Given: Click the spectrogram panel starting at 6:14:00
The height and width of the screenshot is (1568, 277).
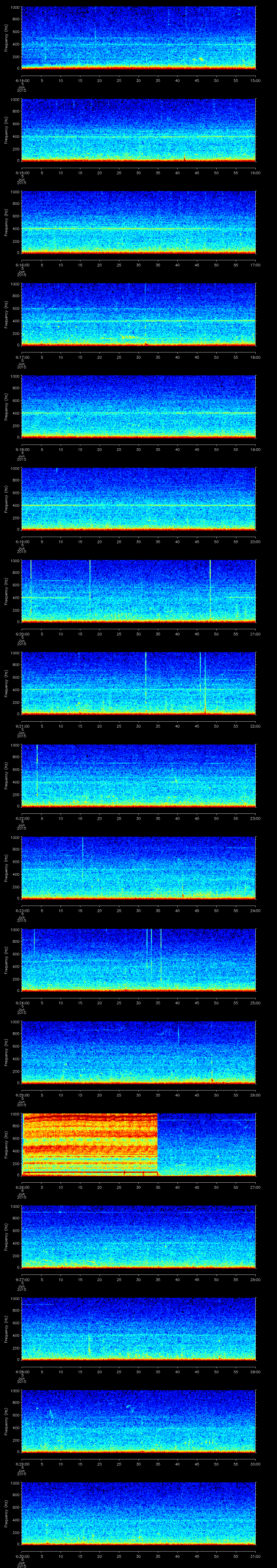Looking at the screenshot, I should tap(139, 38).
